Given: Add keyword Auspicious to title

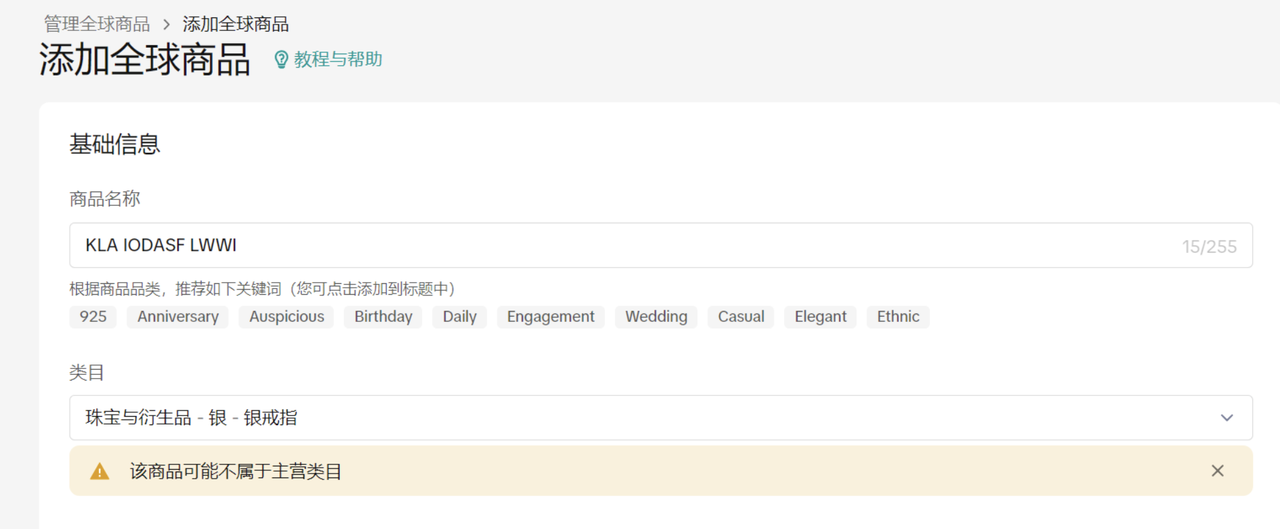Looking at the screenshot, I should pyautogui.click(x=287, y=317).
